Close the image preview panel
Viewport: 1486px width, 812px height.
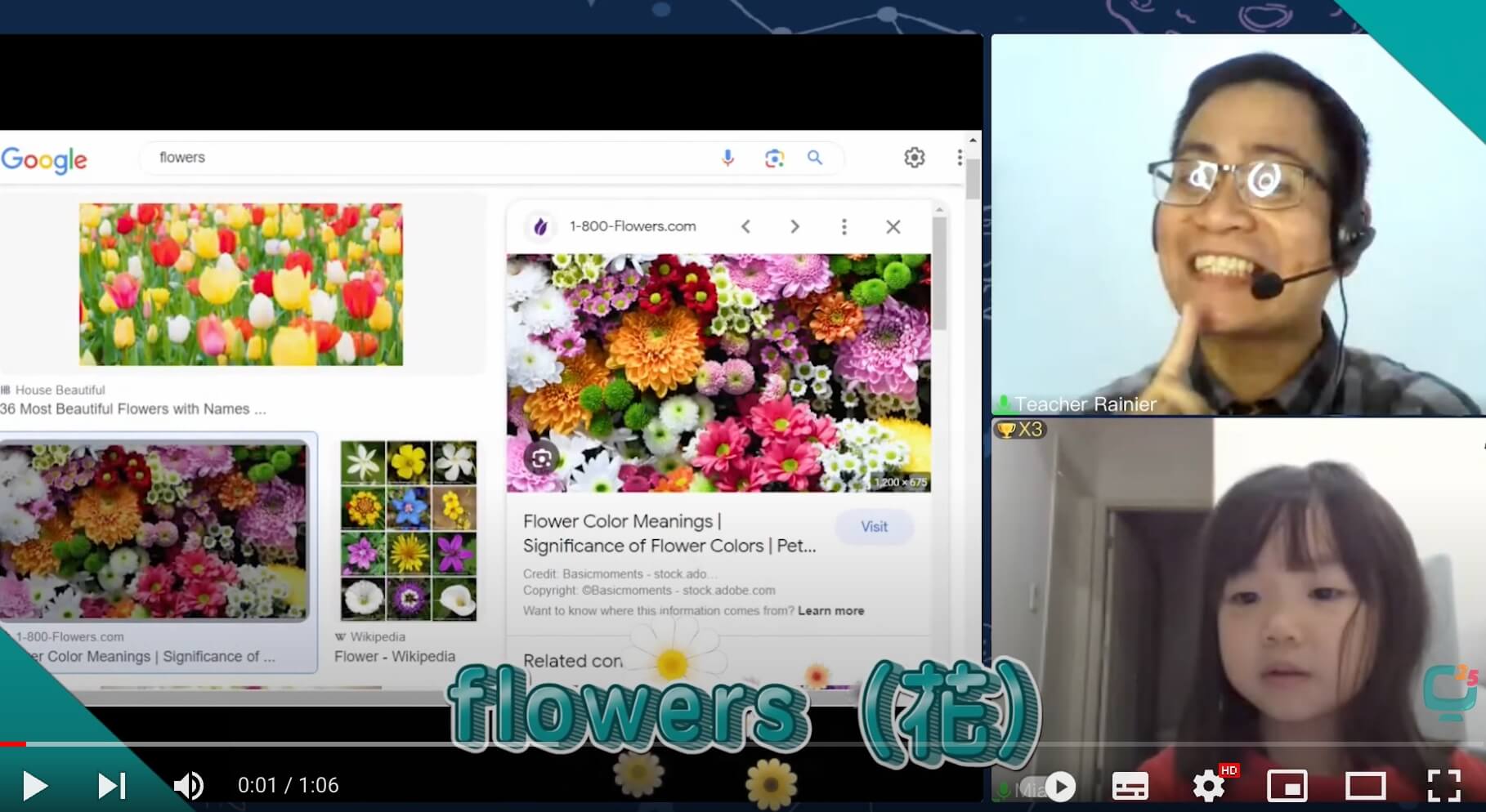[x=893, y=226]
